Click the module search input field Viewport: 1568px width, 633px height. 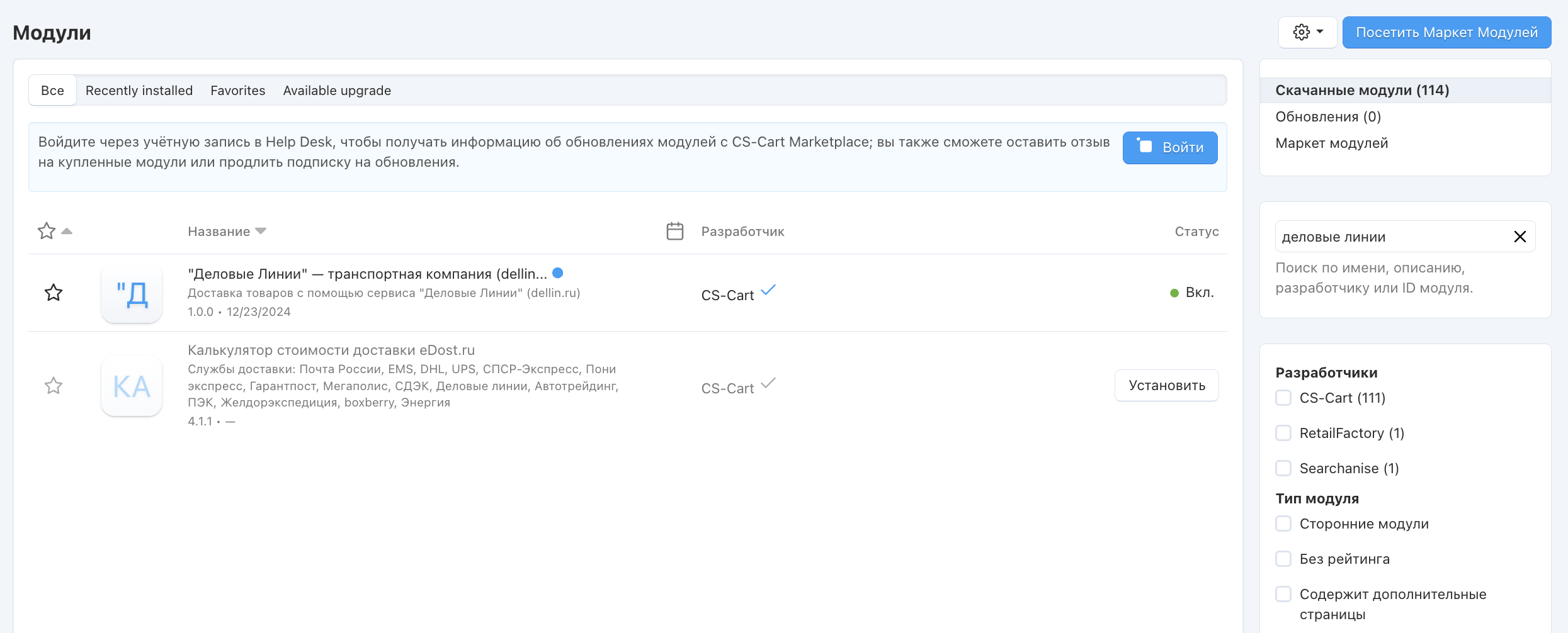pyautogui.click(x=1392, y=237)
